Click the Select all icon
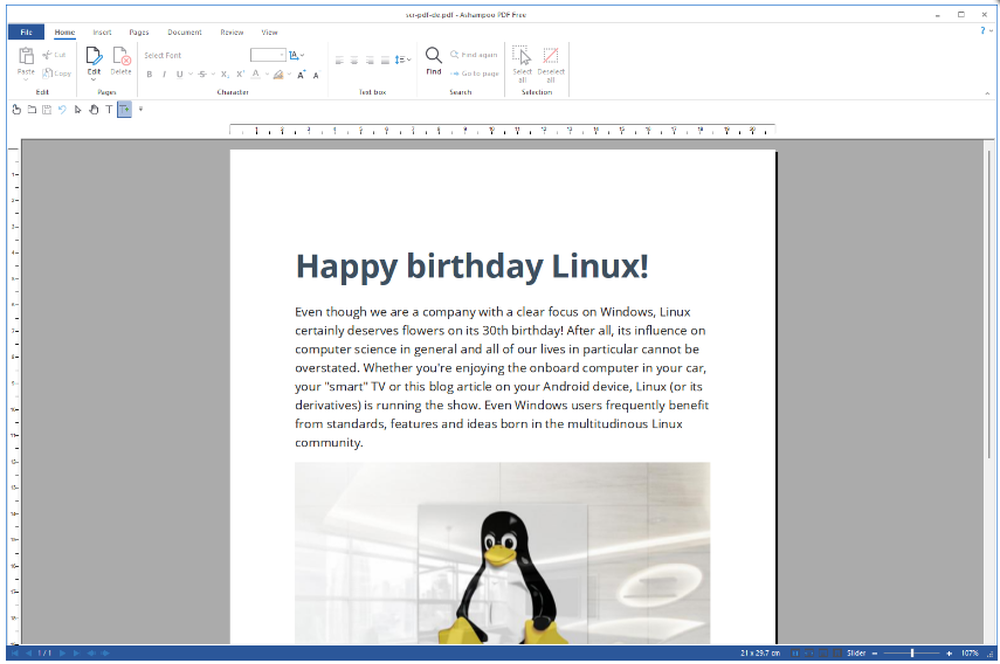Viewport: 1000px width, 664px height. [x=522, y=60]
